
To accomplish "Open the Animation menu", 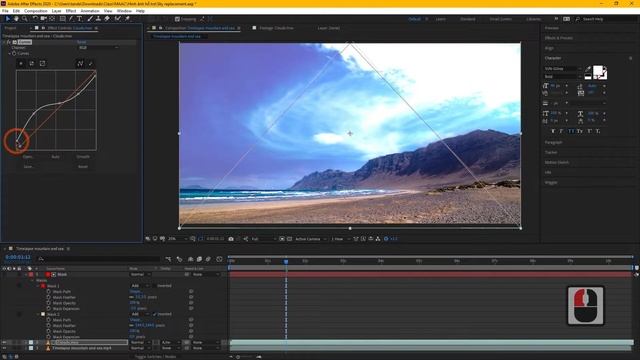I will (90, 11).
